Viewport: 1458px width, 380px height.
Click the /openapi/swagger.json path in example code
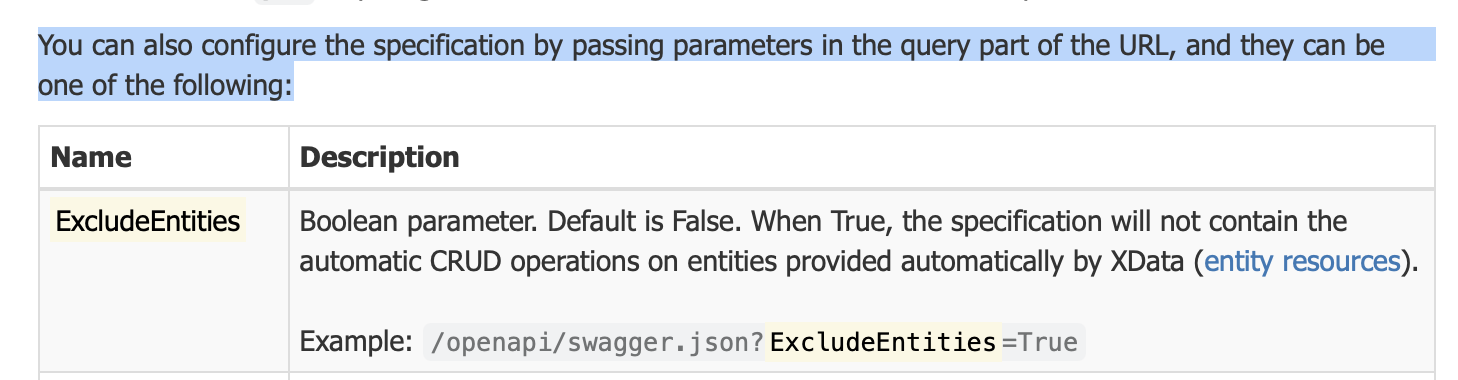595,343
